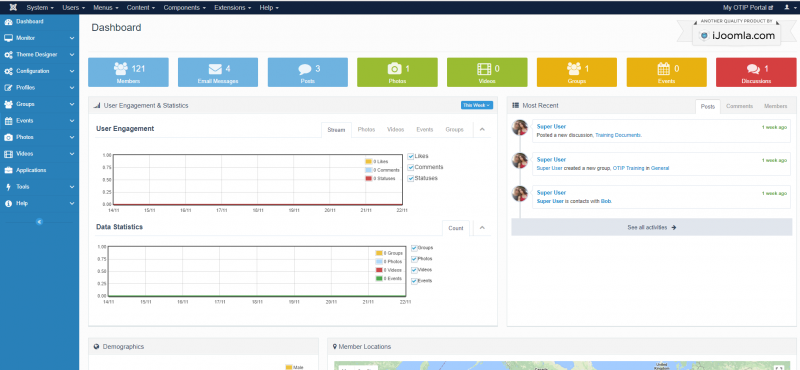This screenshot has width=800, height=370.
Task: Click the Configuration gears icon
Action: [x=8, y=71]
